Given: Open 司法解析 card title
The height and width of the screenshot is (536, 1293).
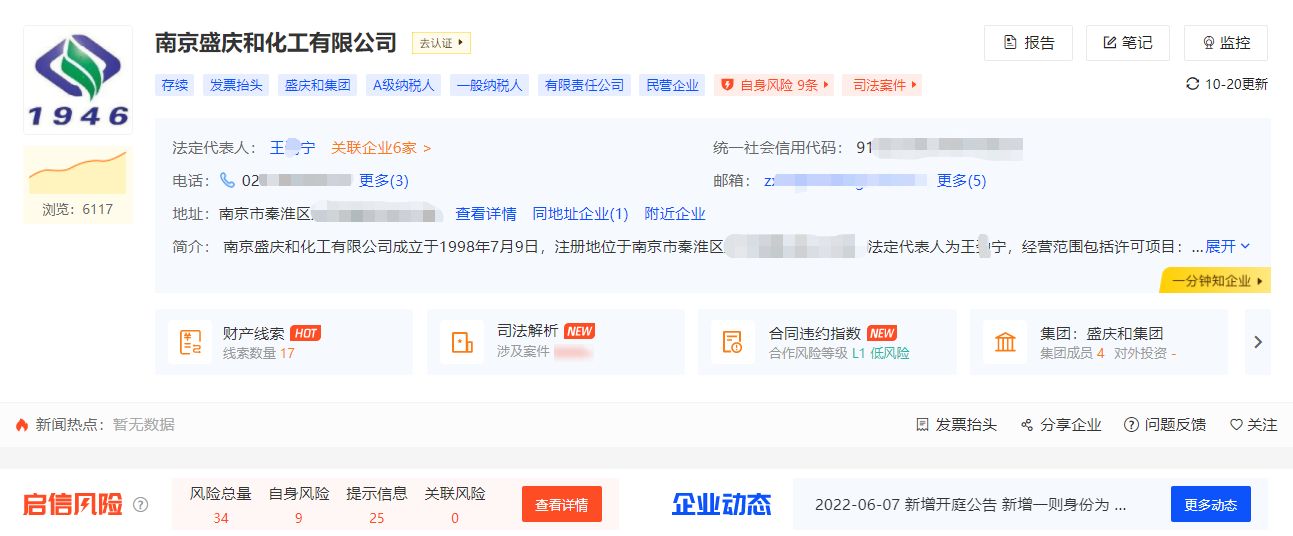Looking at the screenshot, I should pyautogui.click(x=527, y=332).
